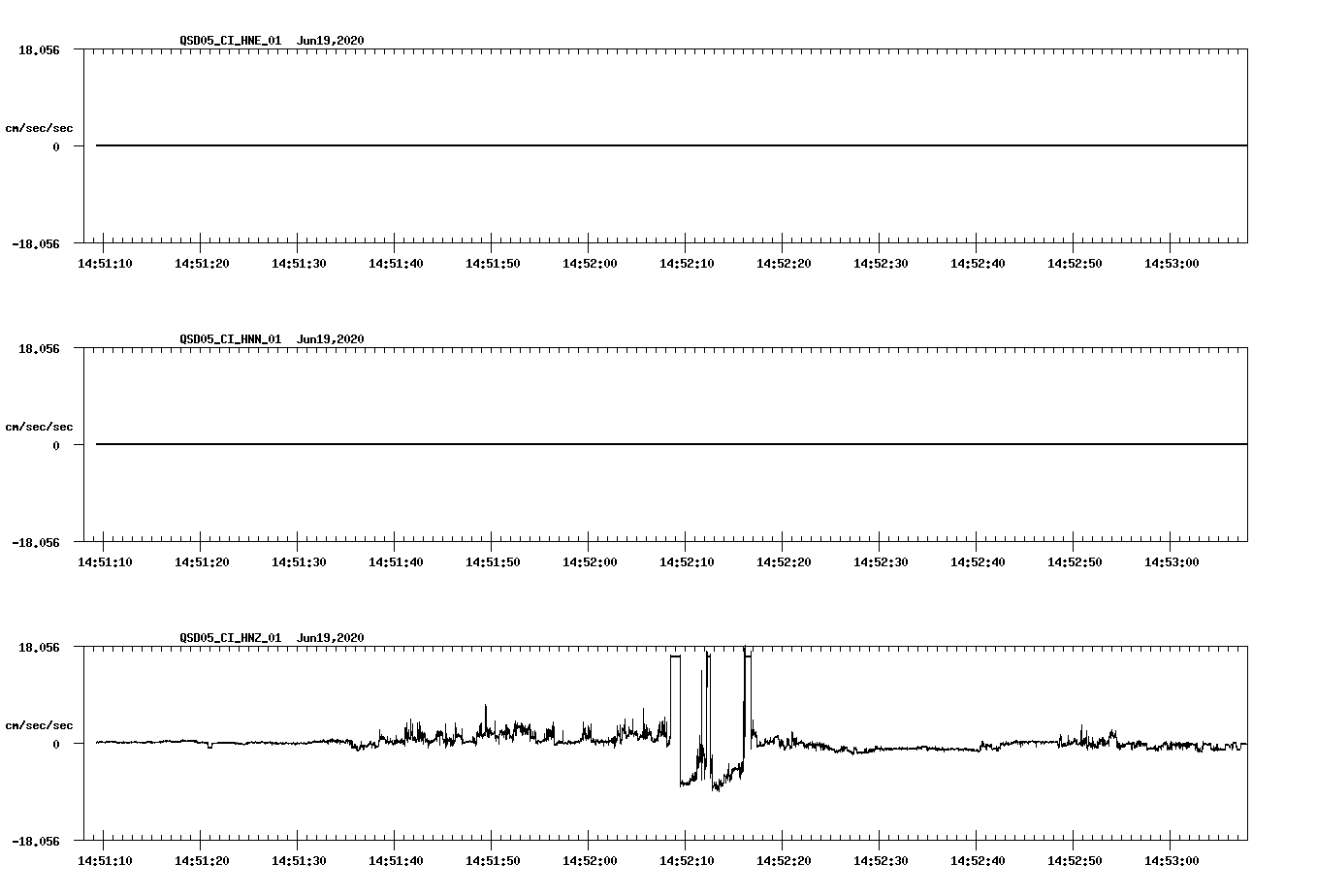Image resolution: width=1317 pixels, height=896 pixels.
Task: Click the -18.056 lower limit of HNN plot
Action: click(x=36, y=543)
